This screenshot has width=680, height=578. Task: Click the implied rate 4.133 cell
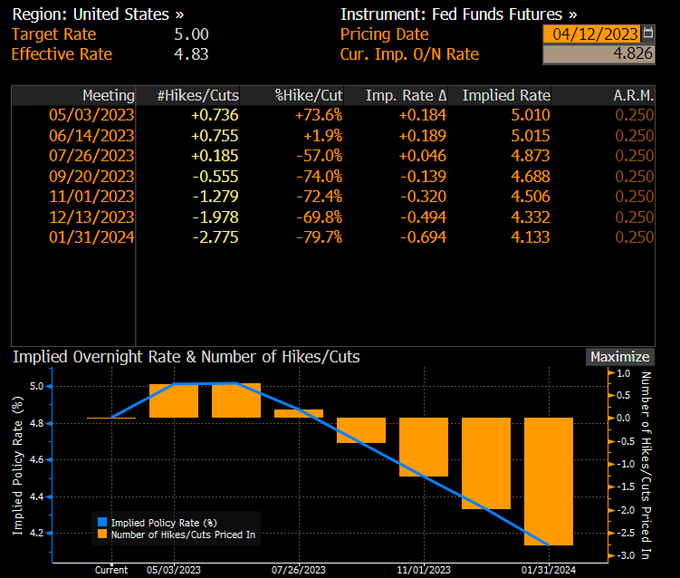[530, 237]
